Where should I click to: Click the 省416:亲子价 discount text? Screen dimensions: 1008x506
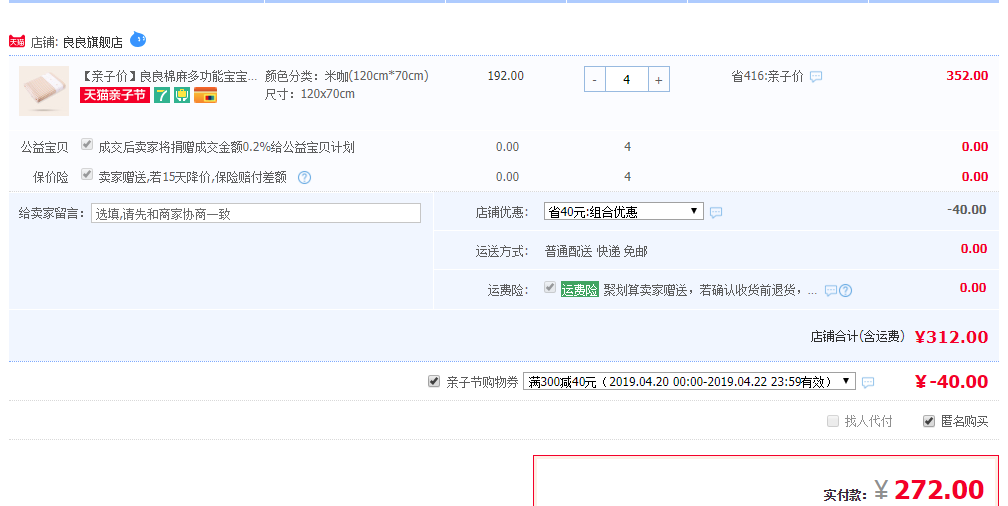[x=768, y=77]
